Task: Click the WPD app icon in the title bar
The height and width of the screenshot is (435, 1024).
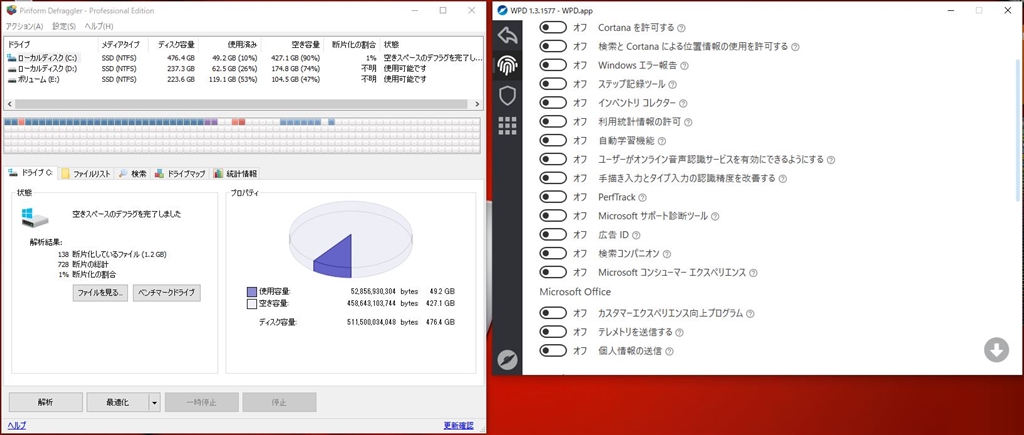Action: [x=502, y=10]
